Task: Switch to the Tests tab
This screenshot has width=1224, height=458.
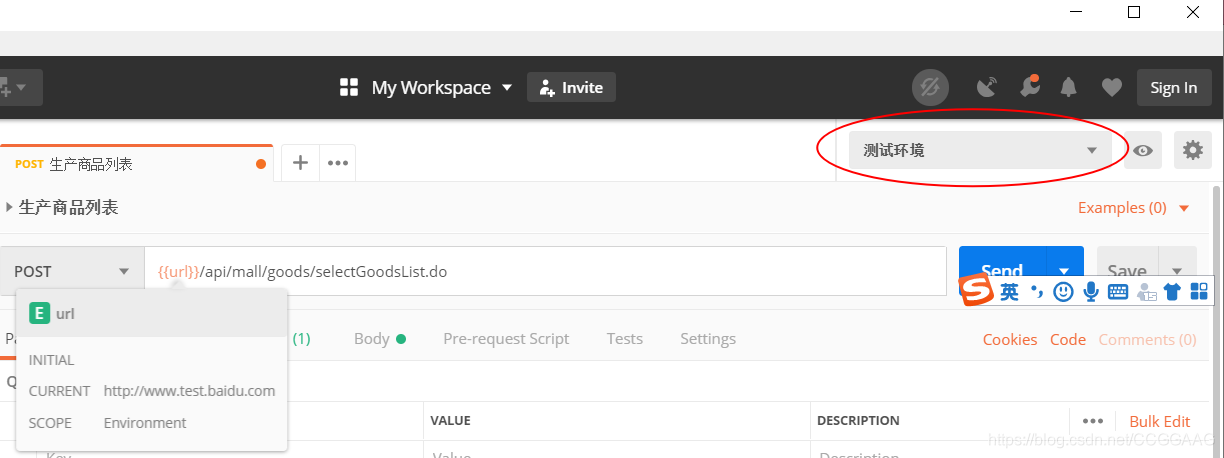Action: tap(624, 339)
